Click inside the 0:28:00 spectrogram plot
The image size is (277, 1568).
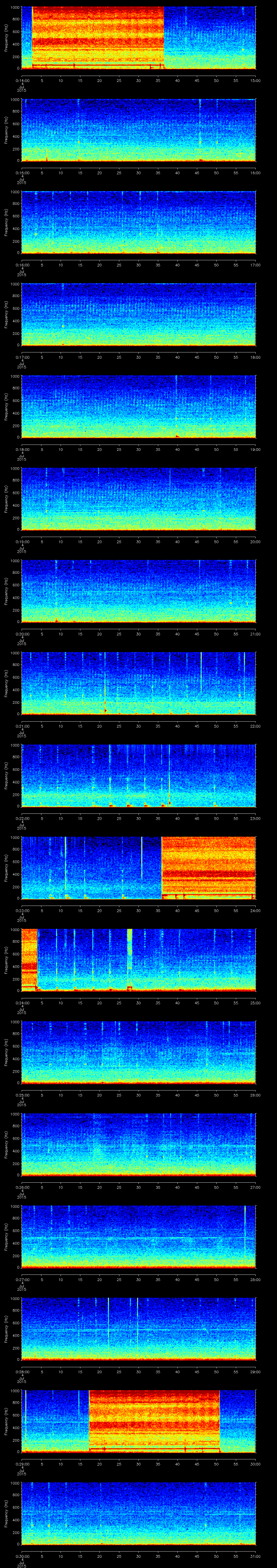click(139, 1329)
